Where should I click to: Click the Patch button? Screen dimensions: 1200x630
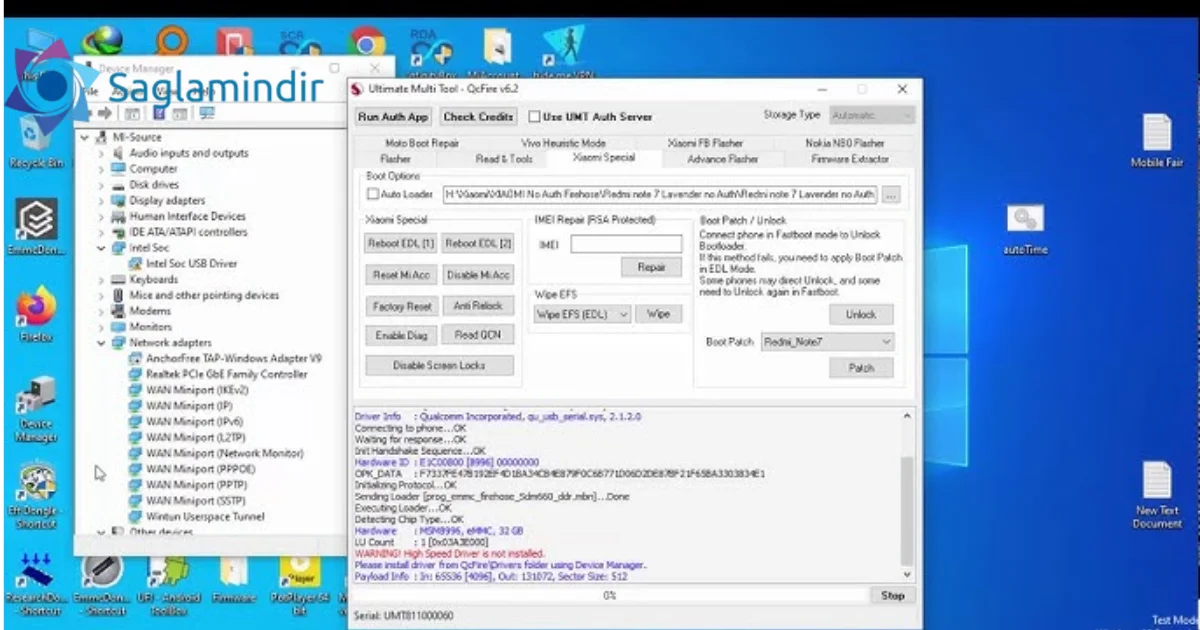[861, 368]
